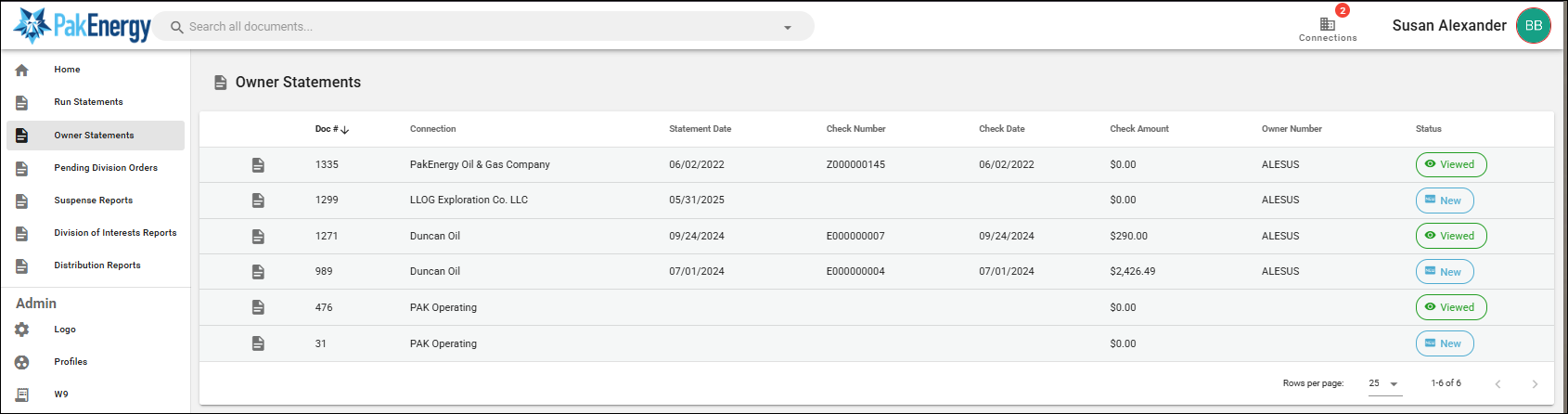Select Home in the sidebar menu
The image size is (1568, 414).
(x=67, y=70)
